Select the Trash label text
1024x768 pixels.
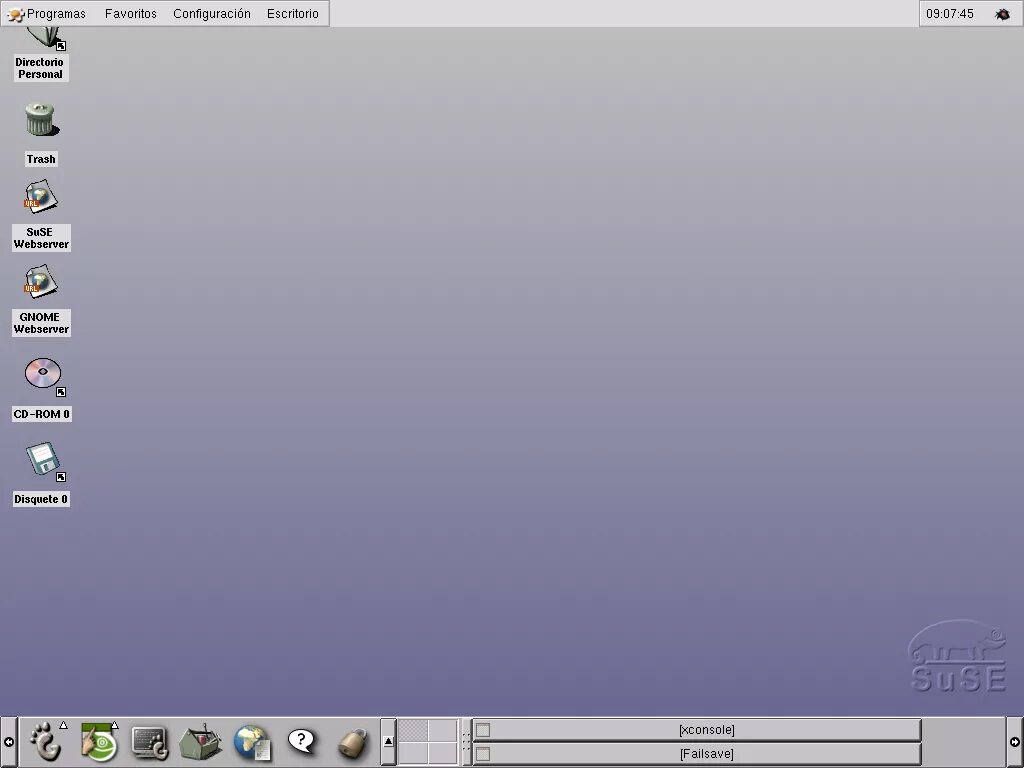point(41,159)
